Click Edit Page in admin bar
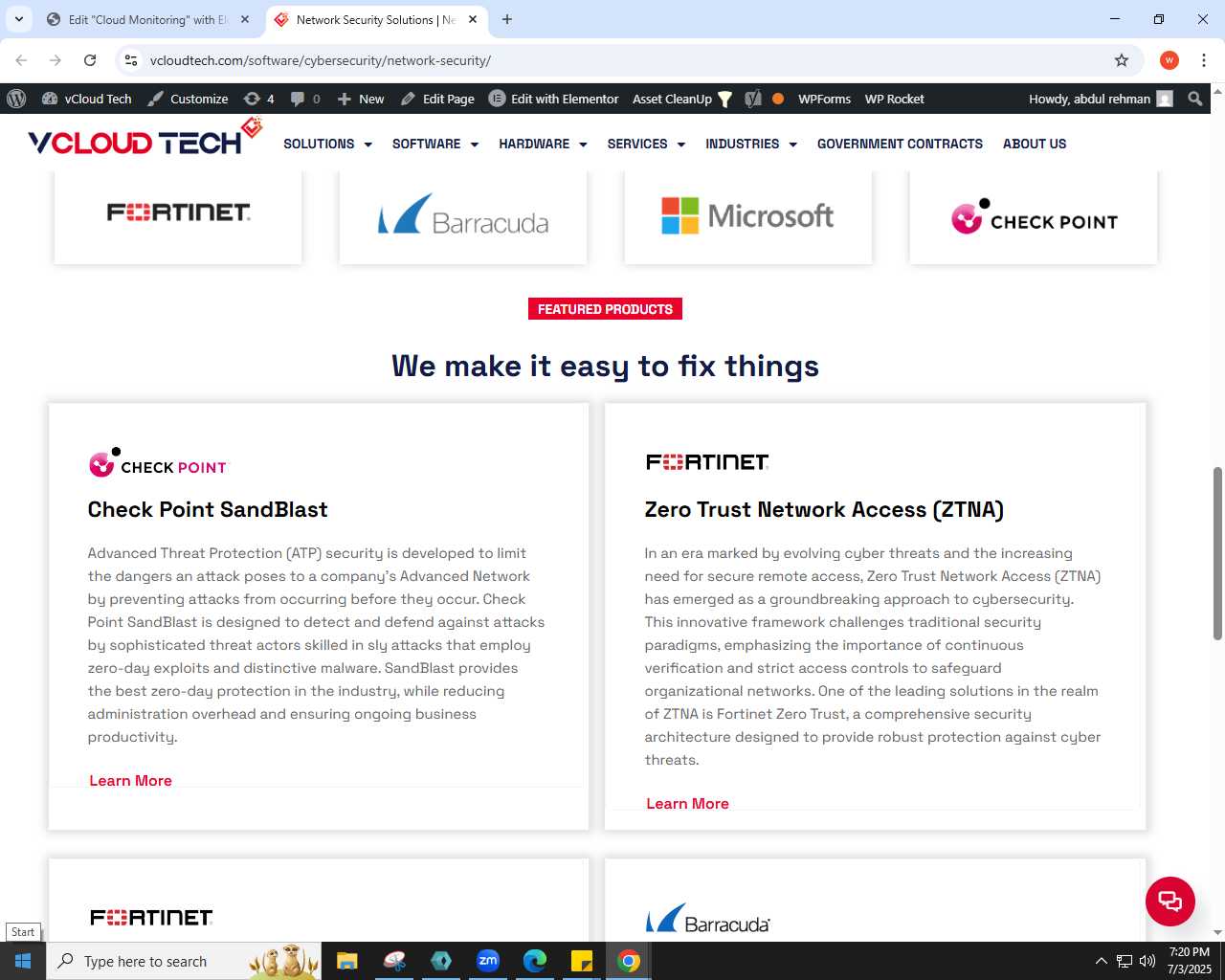 437,99
